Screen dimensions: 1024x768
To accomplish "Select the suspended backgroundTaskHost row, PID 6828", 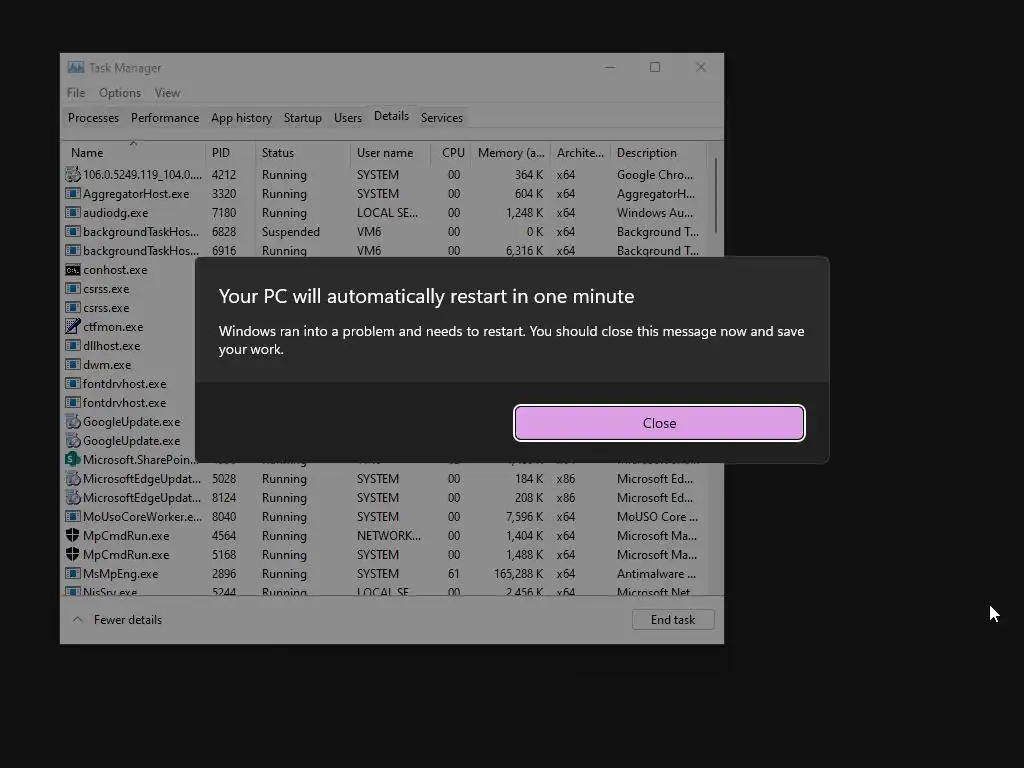I will [385, 232].
